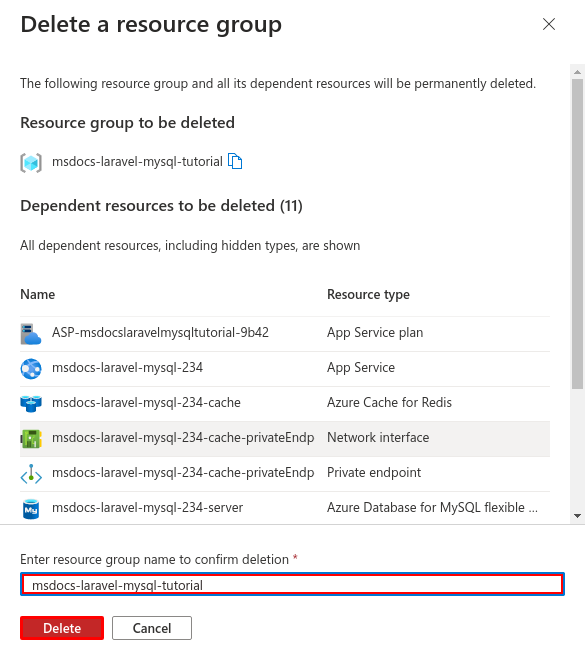Focus the resource group name confirmation field

[x=292, y=584]
